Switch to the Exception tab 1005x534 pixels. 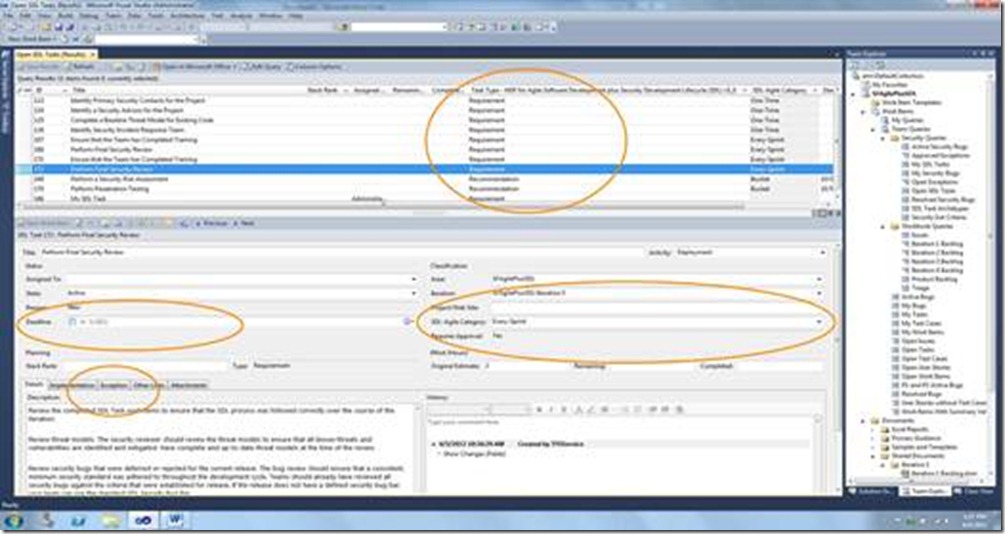(x=113, y=385)
